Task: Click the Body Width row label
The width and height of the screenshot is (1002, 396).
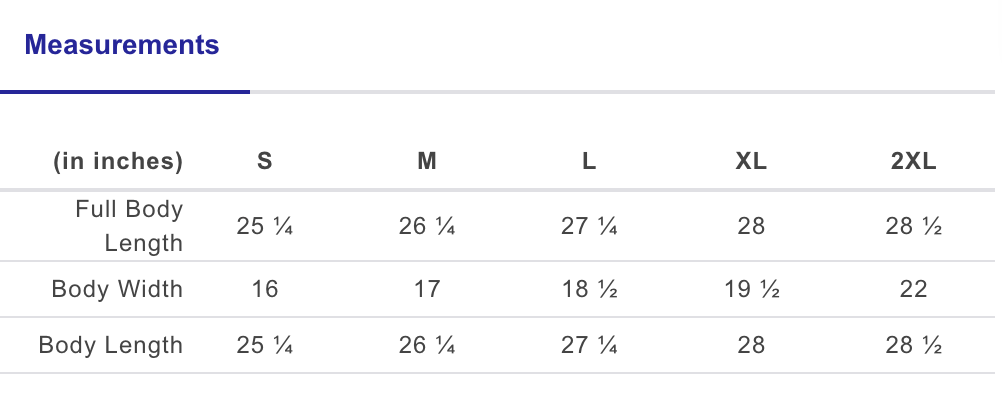Action: coord(118,289)
